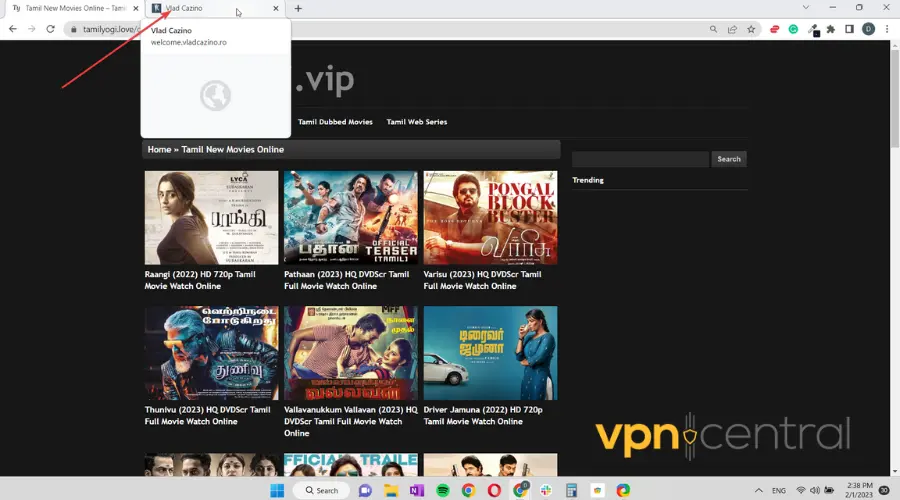
Task: Open the Extensions puzzle piece menu
Action: tap(830, 29)
